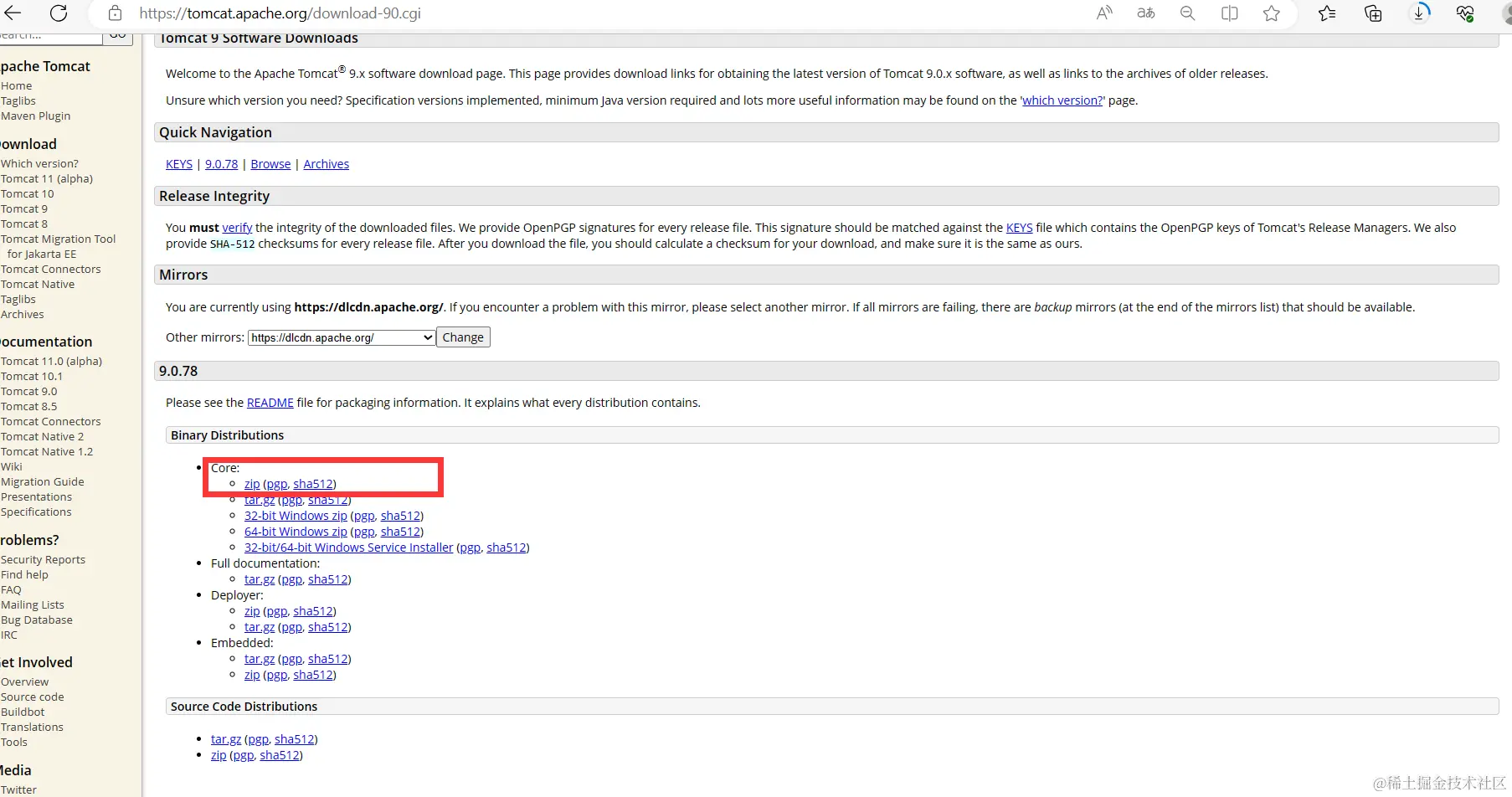The image size is (1512, 797).
Task: Open pgp for 64-bit Windows zip
Action: (364, 532)
